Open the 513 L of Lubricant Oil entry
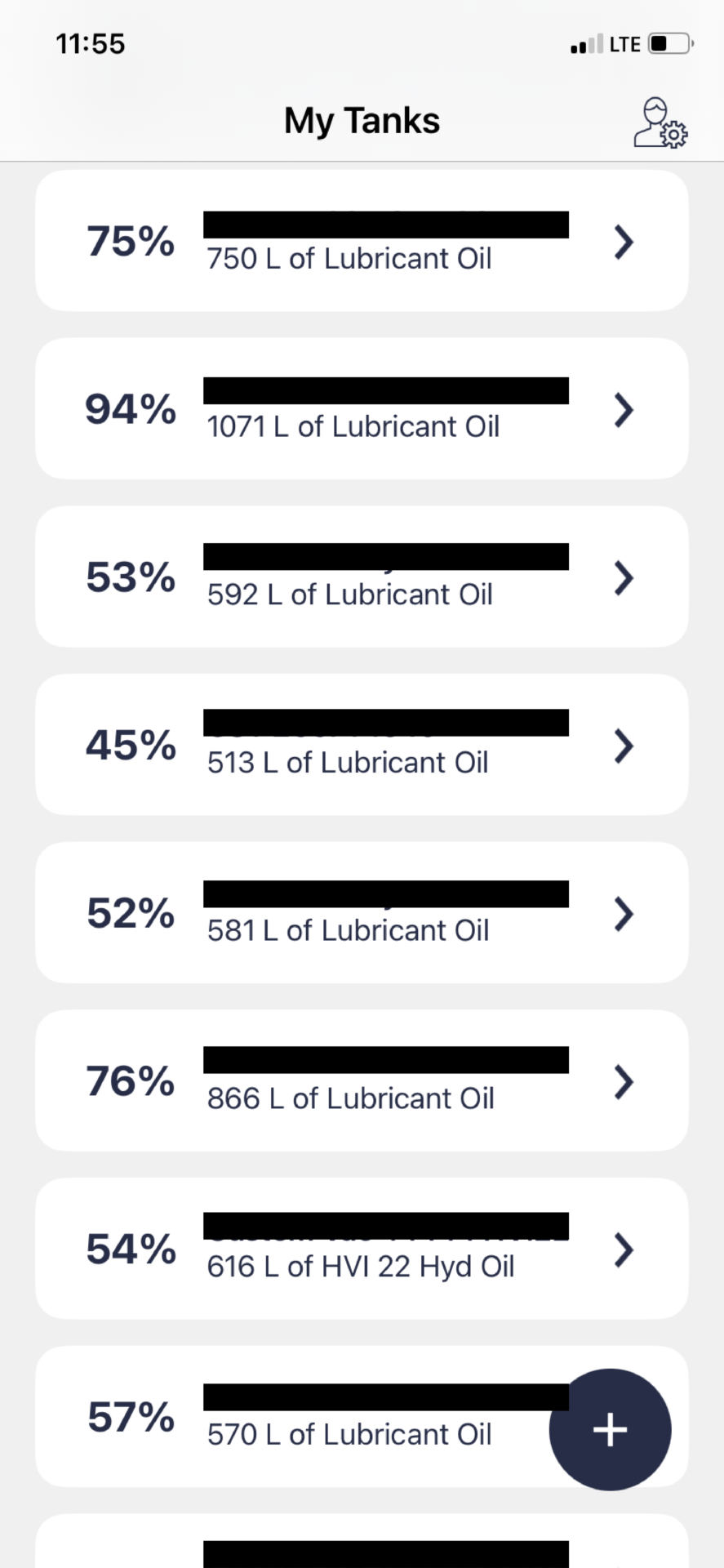This screenshot has height=1568, width=724. (x=348, y=763)
